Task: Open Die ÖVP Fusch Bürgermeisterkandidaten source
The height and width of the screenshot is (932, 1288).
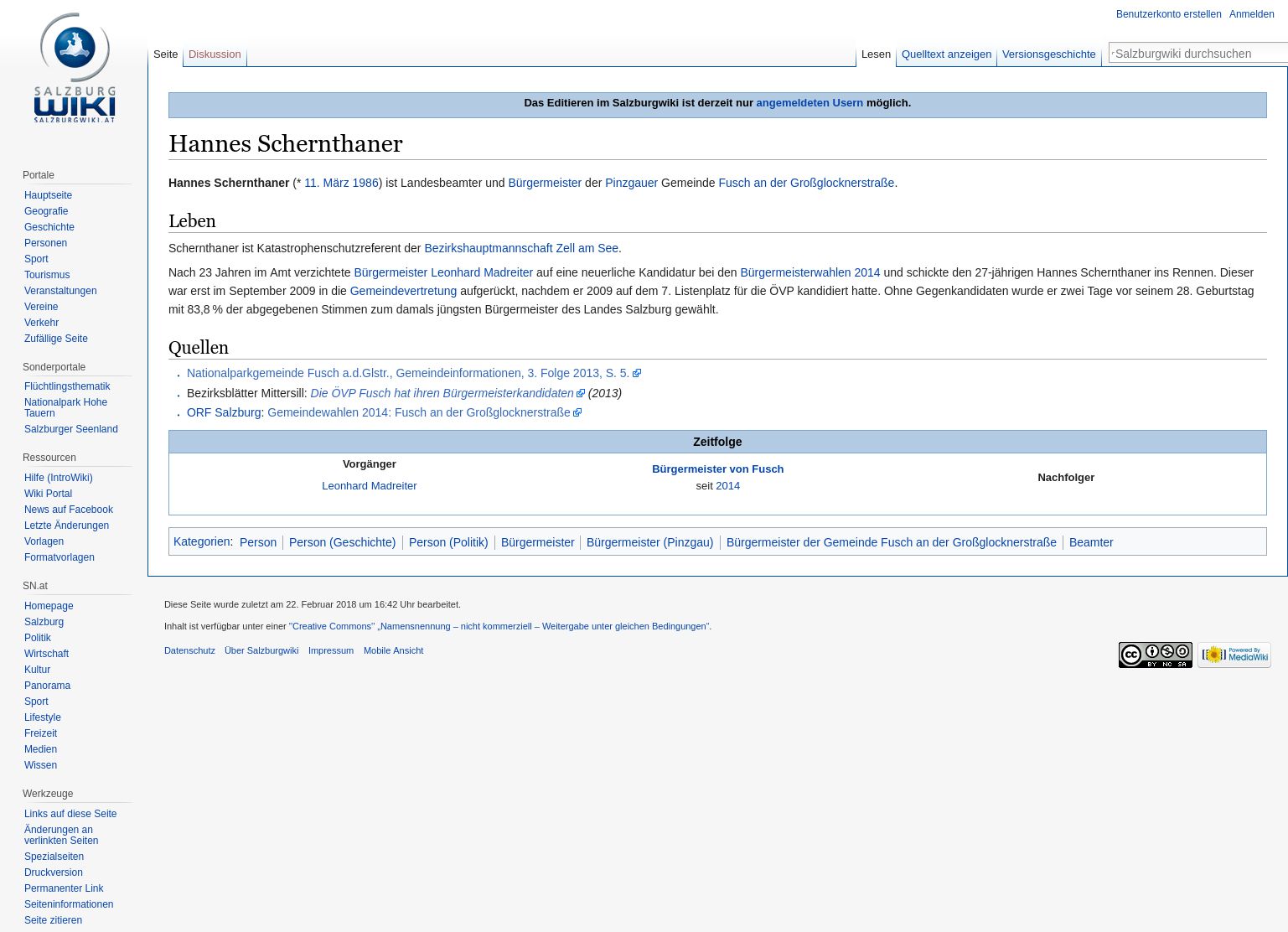Action: [x=442, y=393]
